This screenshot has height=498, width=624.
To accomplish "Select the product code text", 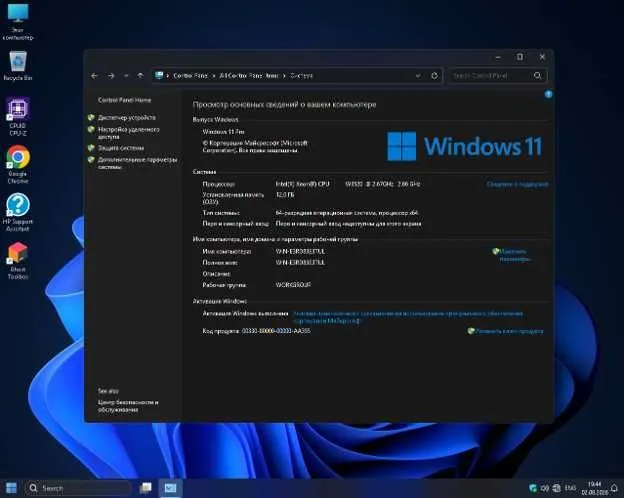I will click(256, 331).
